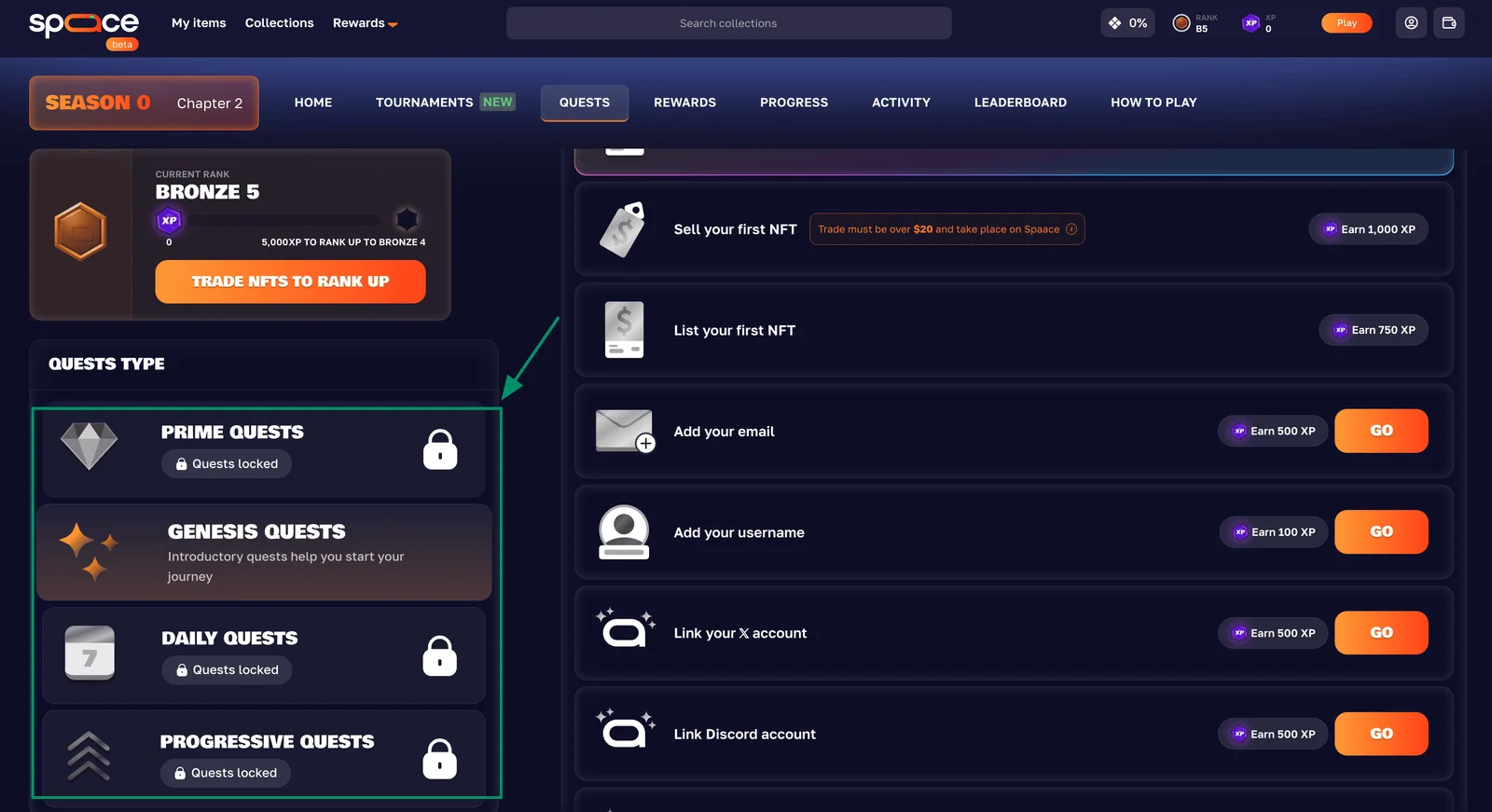
Task: Open the Rewards dropdown in header
Action: coord(366,23)
